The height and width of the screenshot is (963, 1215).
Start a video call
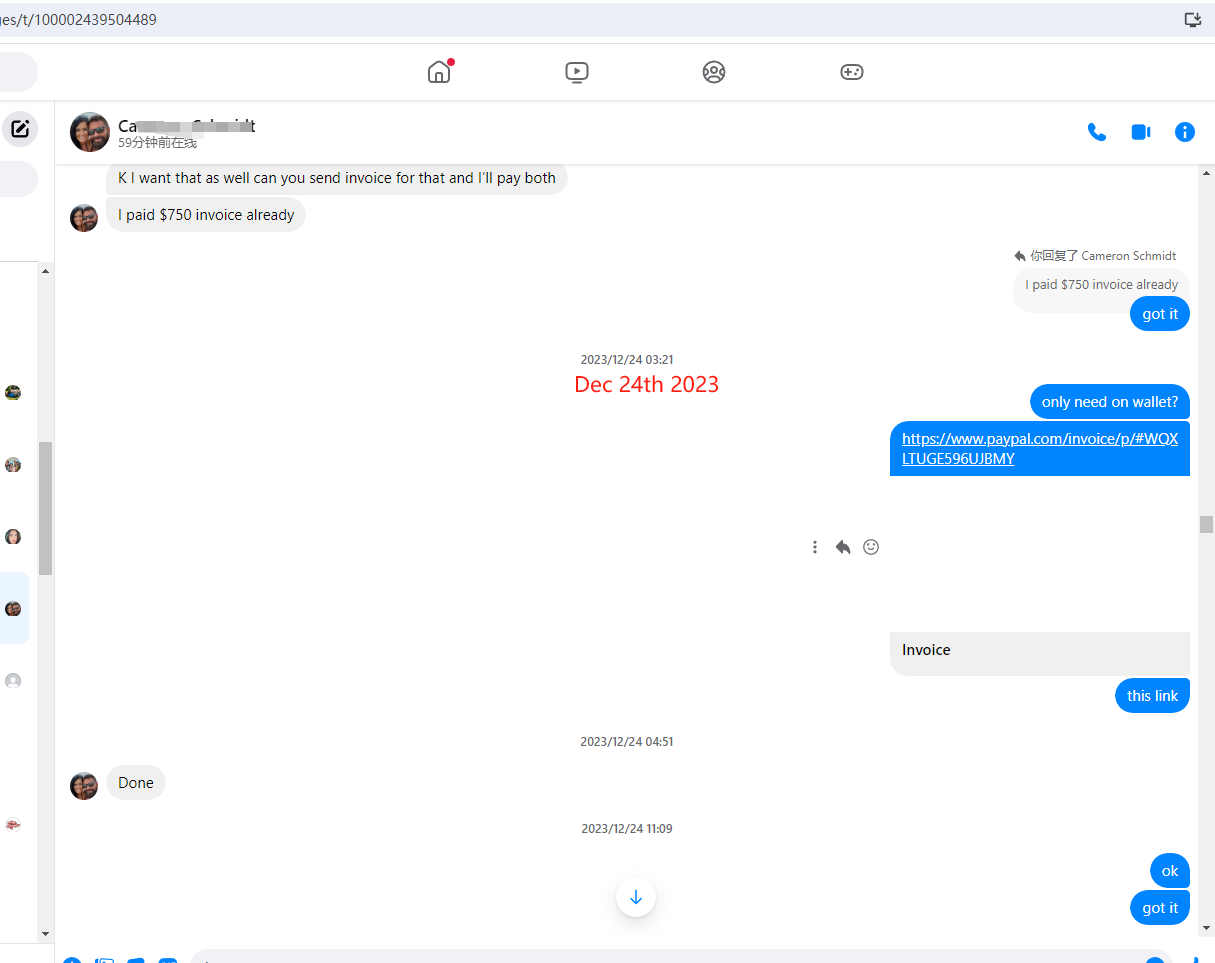pyautogui.click(x=1141, y=132)
